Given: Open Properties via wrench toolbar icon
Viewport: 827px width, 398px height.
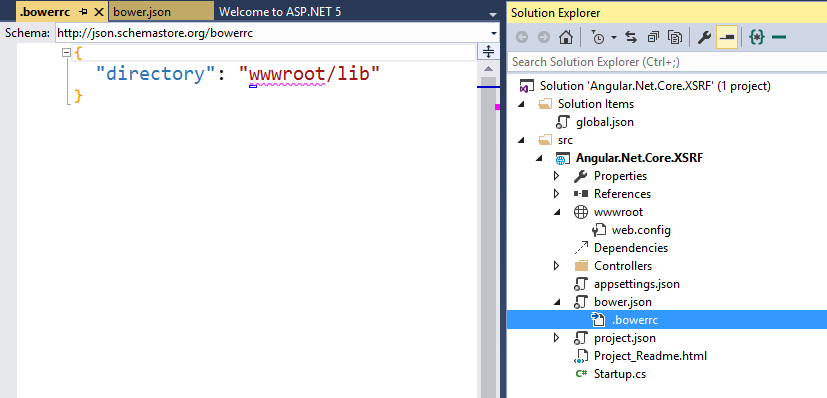Looking at the screenshot, I should coord(704,38).
